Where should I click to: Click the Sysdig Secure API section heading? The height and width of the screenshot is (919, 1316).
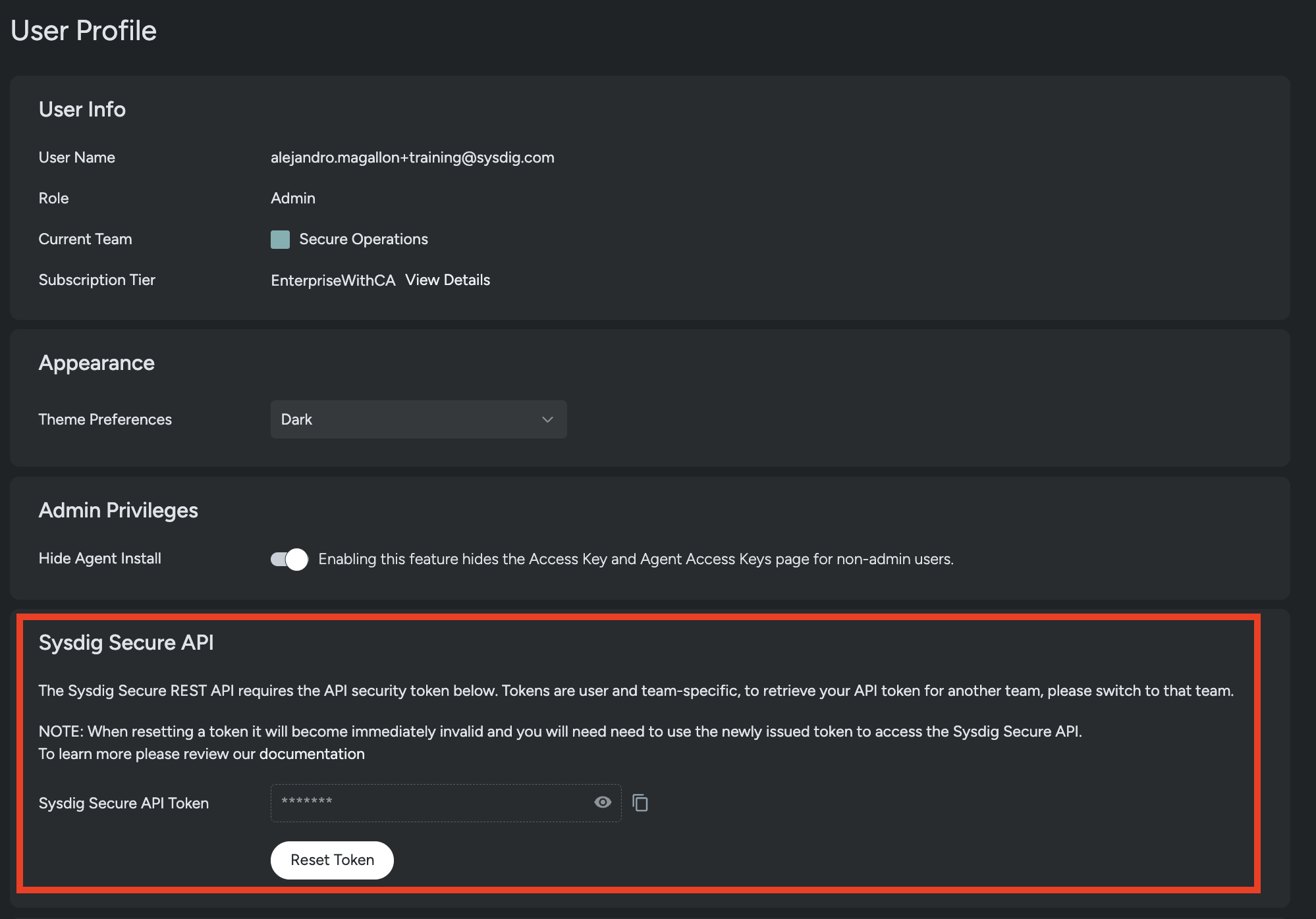pyautogui.click(x=126, y=643)
